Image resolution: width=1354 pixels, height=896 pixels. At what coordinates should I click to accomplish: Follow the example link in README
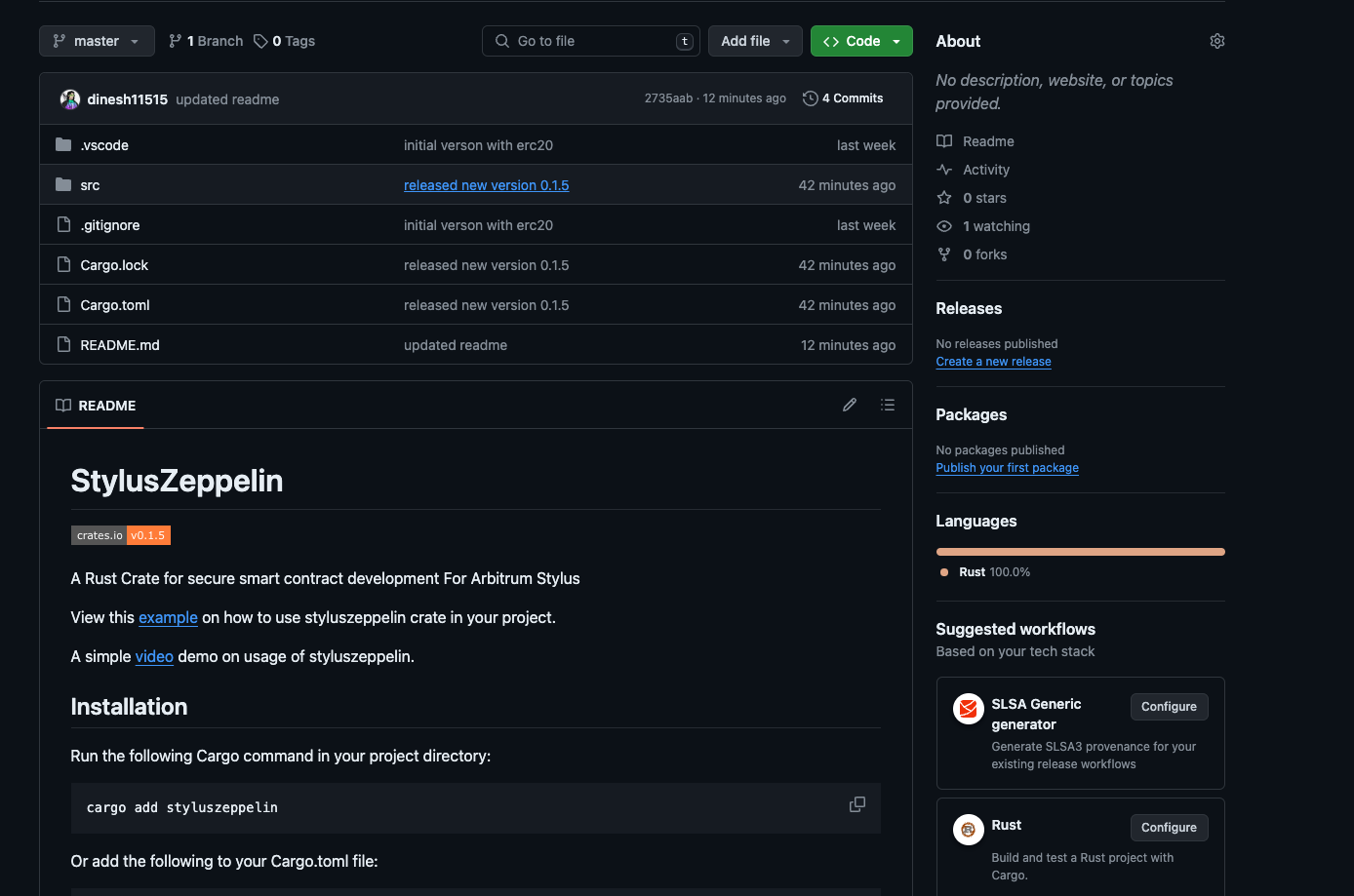(168, 617)
